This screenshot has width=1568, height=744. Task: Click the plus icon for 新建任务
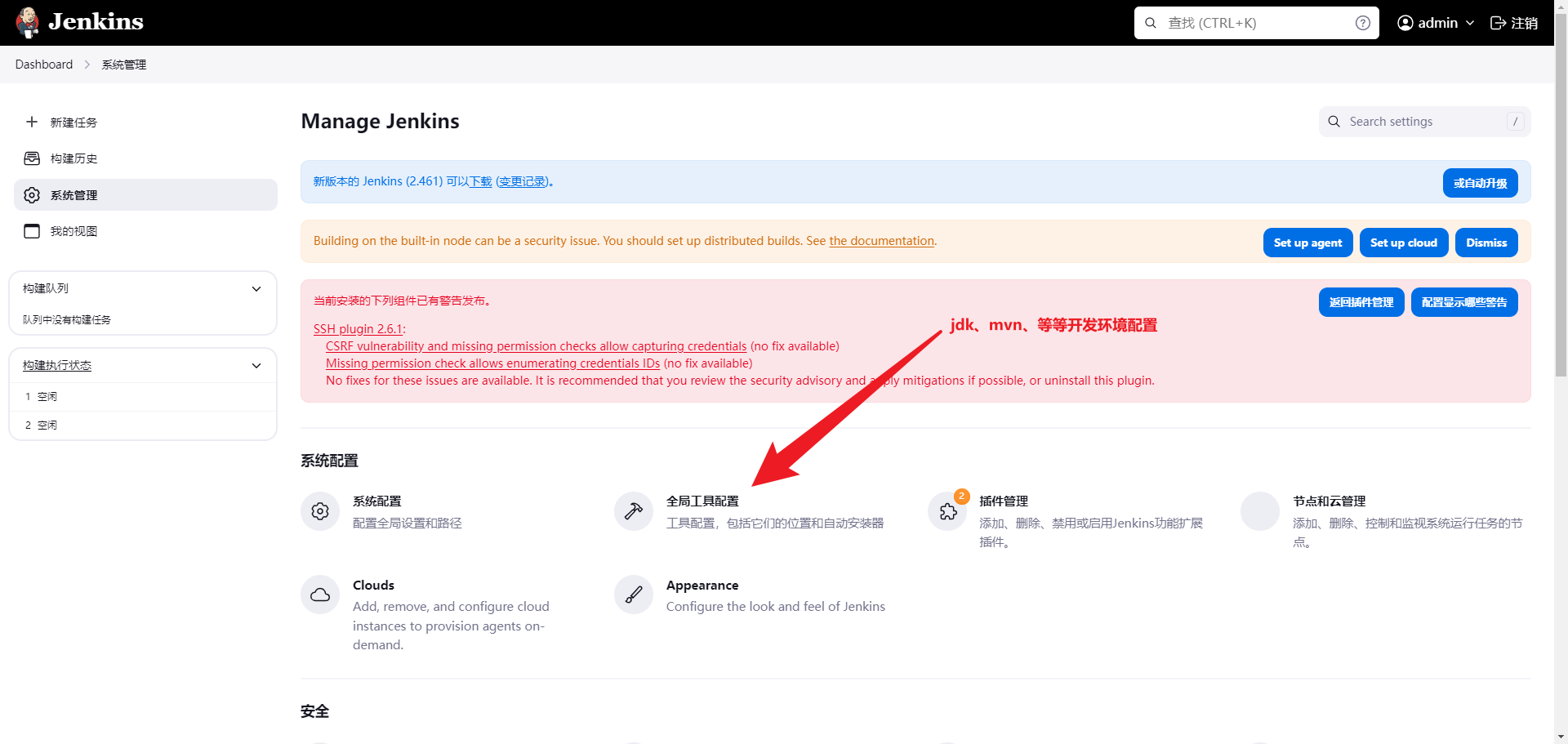pos(32,122)
